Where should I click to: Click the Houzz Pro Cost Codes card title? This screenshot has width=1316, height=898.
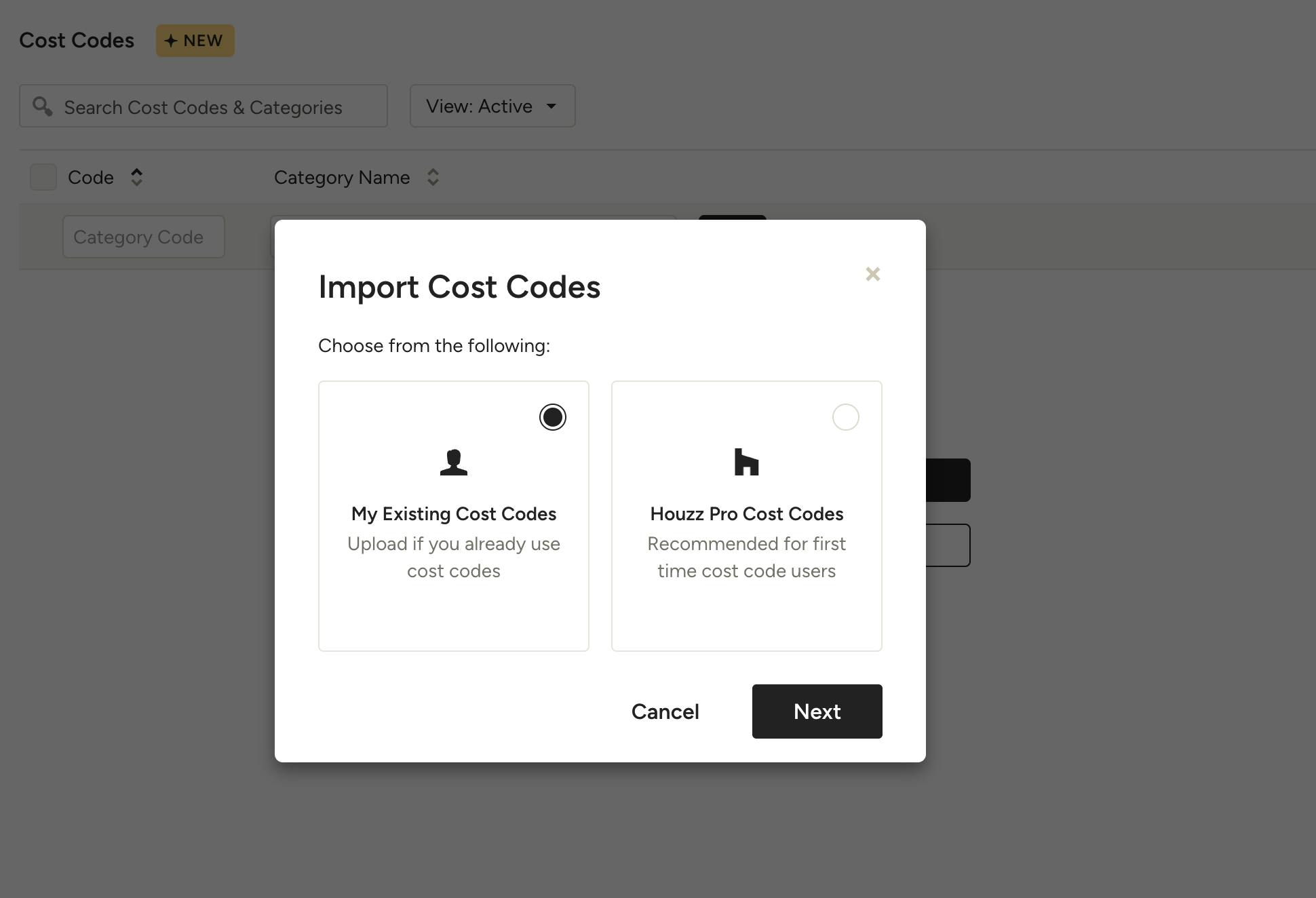pyautogui.click(x=746, y=514)
